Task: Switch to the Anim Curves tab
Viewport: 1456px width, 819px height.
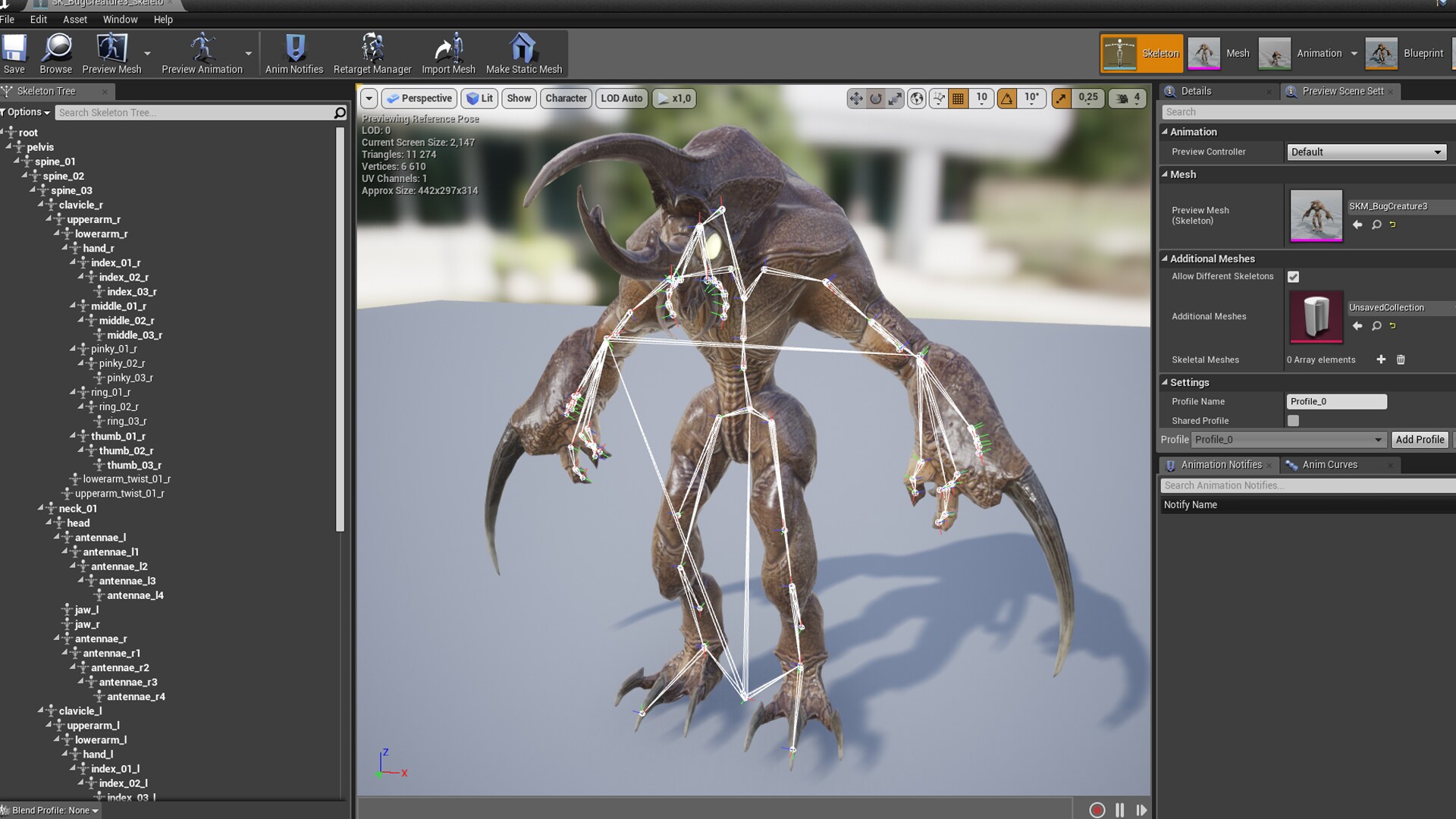Action: click(1329, 465)
